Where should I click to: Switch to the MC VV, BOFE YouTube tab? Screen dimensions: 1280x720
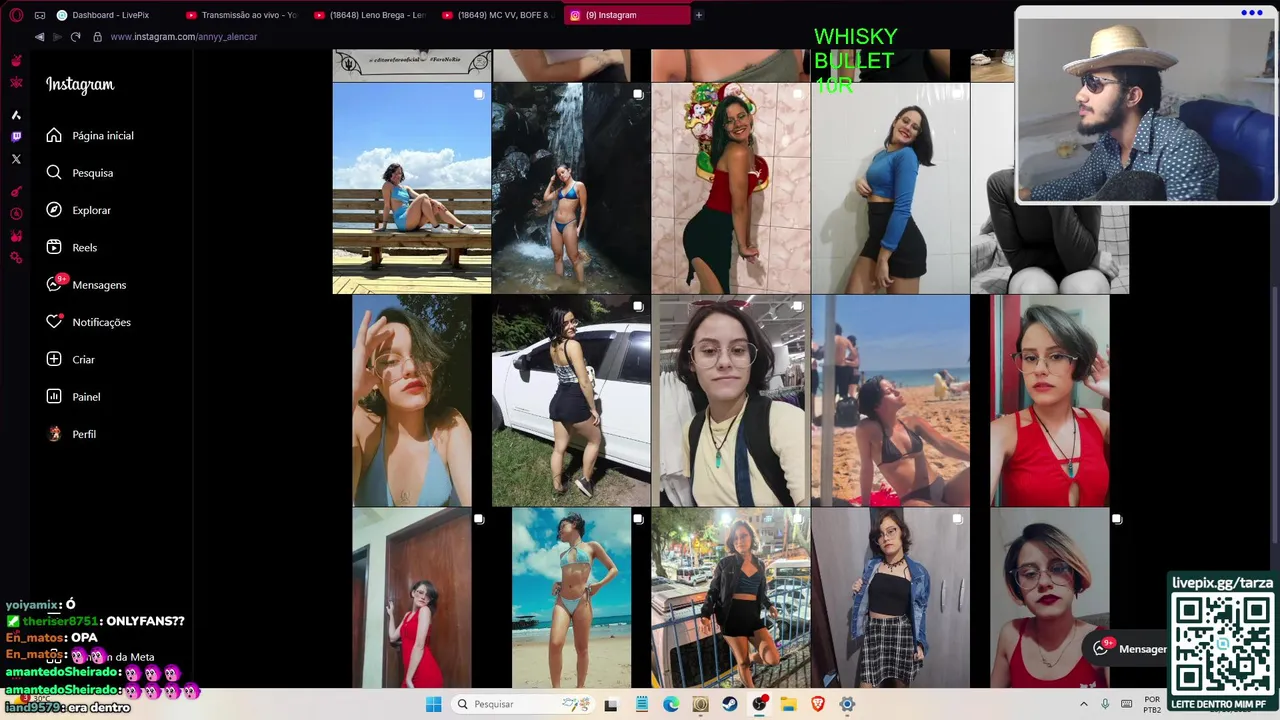tap(498, 15)
